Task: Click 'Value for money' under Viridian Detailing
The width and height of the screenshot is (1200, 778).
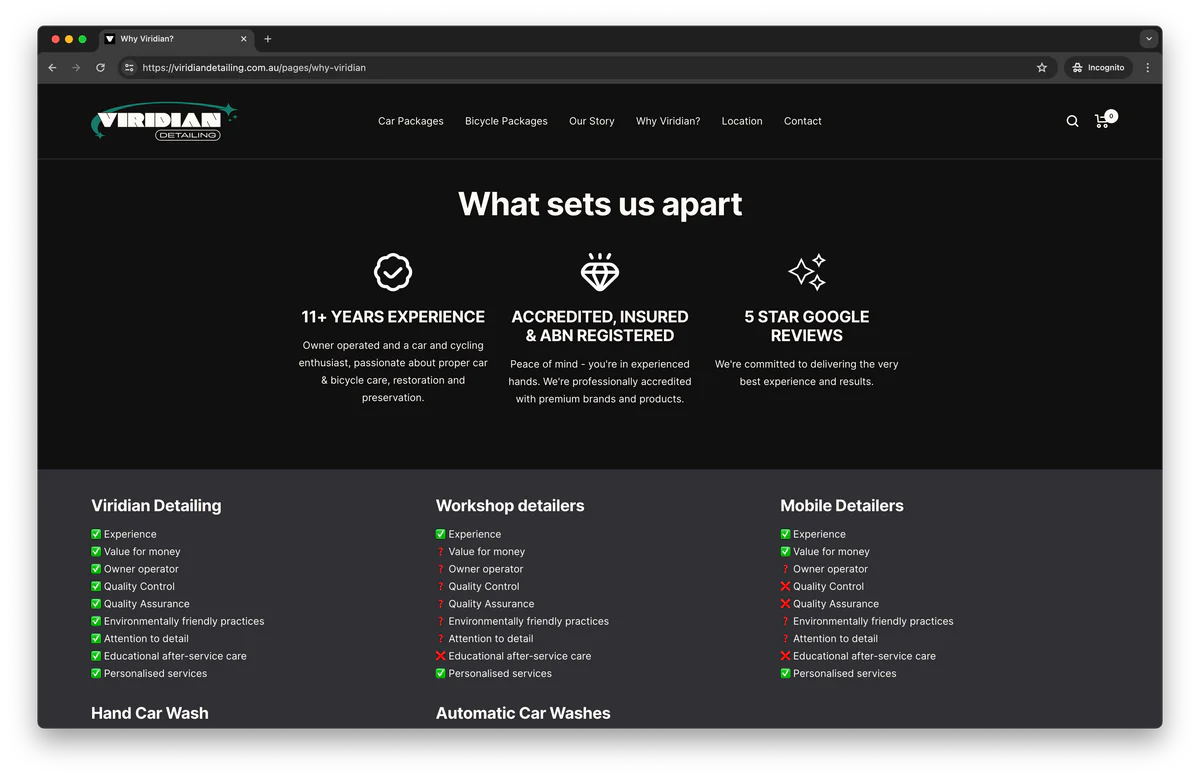Action: (x=142, y=552)
